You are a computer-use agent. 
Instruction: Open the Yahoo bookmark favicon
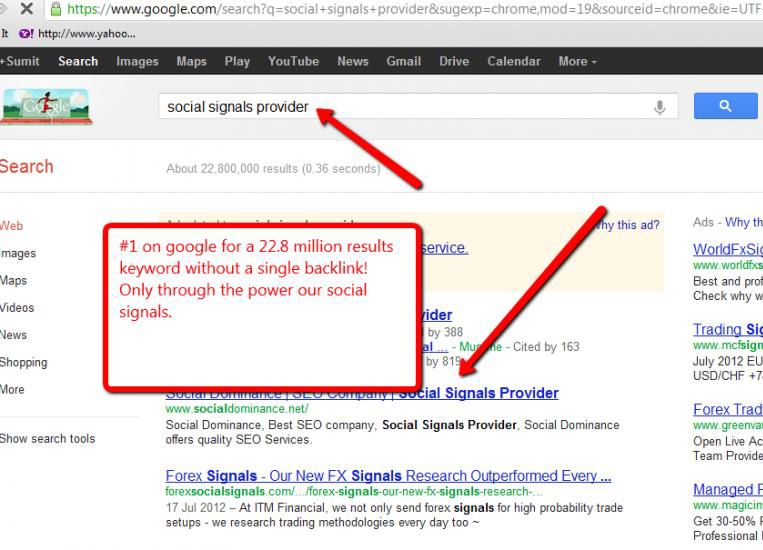[x=26, y=34]
